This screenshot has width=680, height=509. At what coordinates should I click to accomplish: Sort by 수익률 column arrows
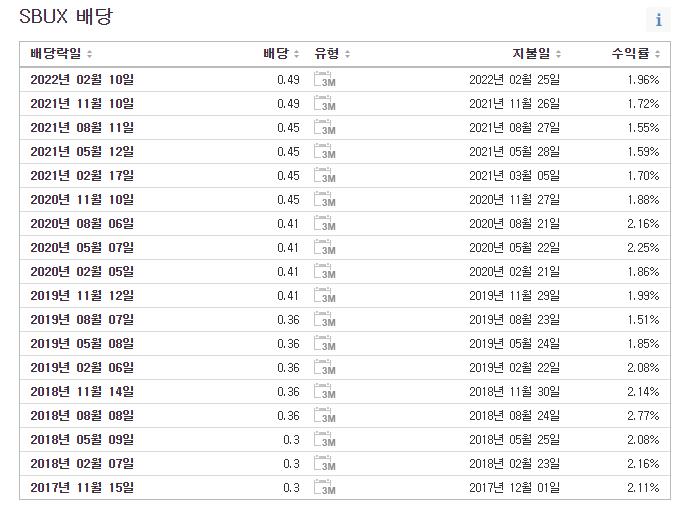click(x=657, y=54)
